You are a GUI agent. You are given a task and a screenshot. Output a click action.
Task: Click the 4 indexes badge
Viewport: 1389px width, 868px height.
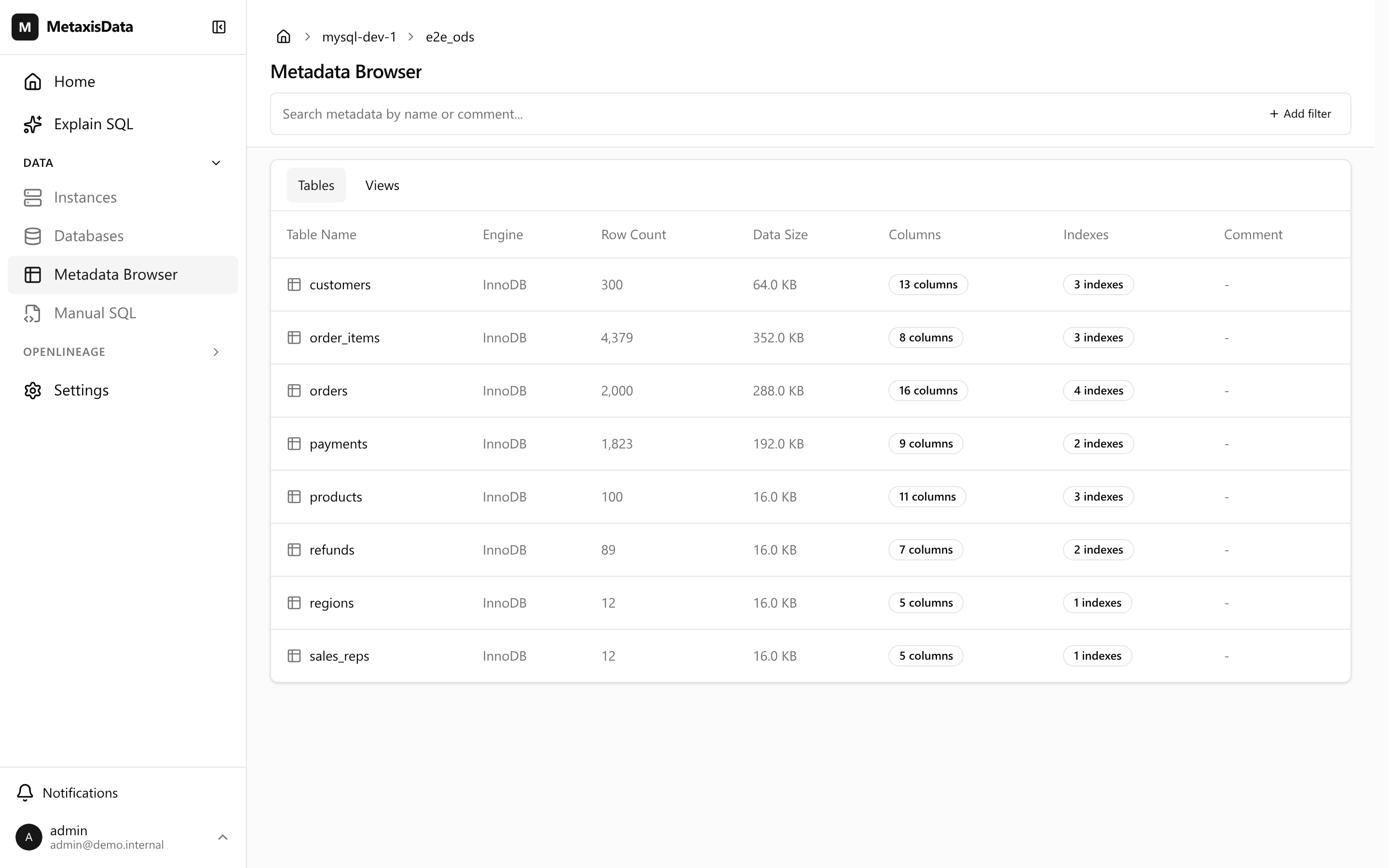point(1099,391)
